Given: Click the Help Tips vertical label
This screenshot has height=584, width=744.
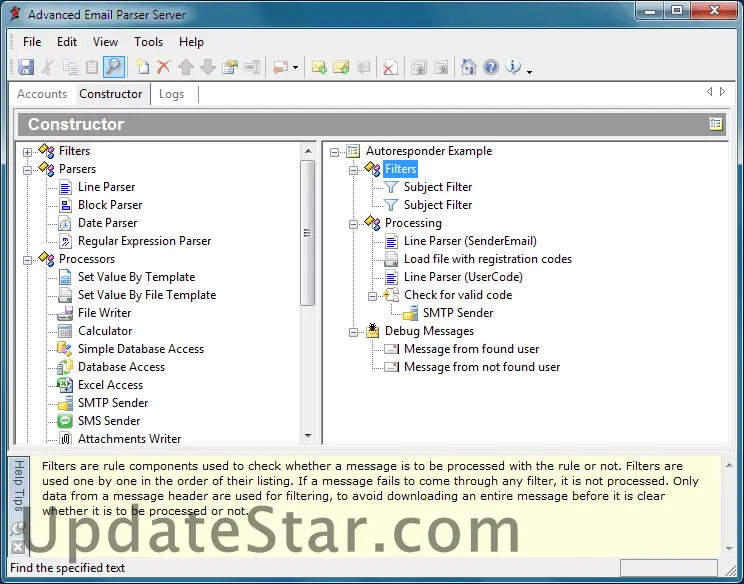Looking at the screenshot, I should point(19,485).
